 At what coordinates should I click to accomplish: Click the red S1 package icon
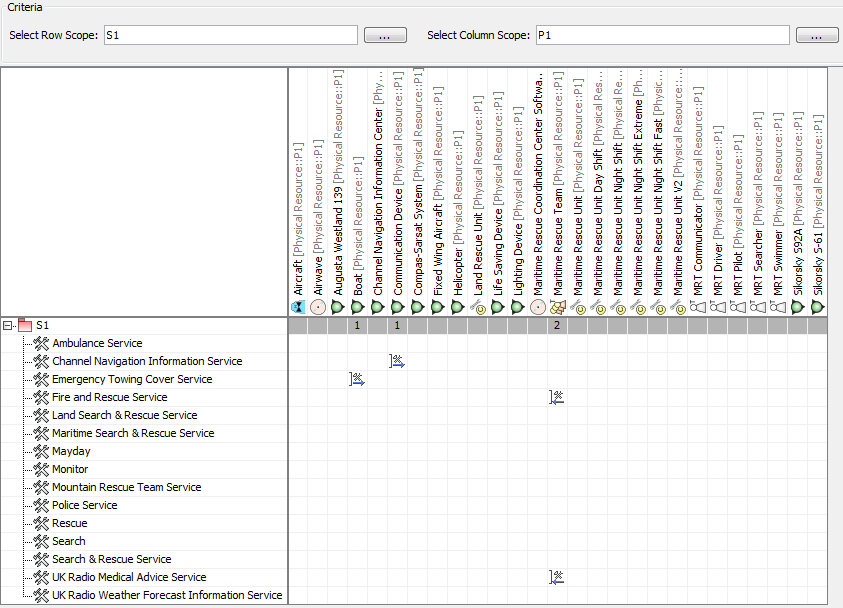point(25,325)
